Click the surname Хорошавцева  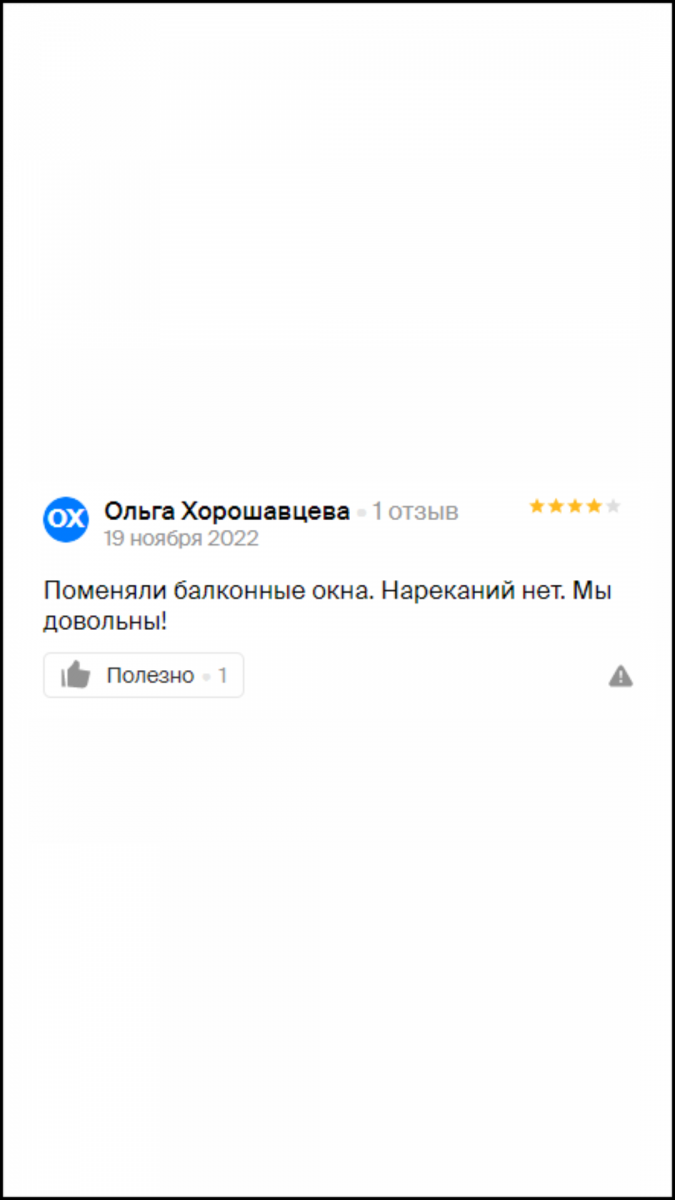266,512
